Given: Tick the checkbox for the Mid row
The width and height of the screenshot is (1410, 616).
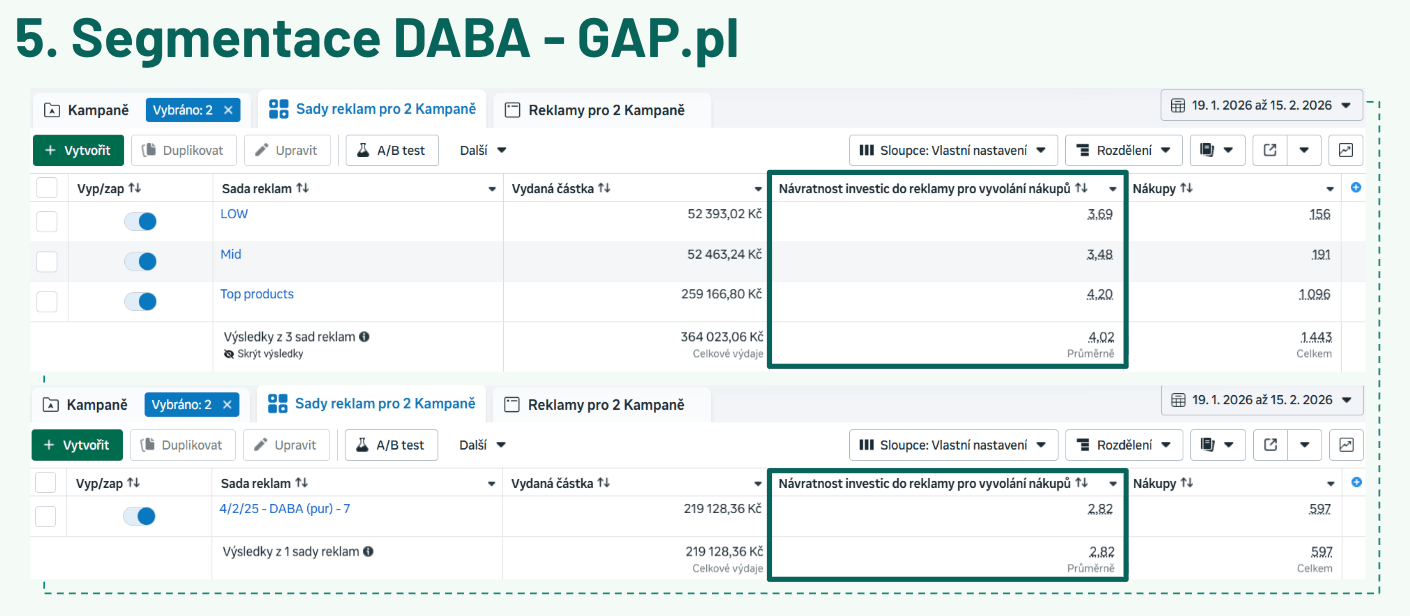Looking at the screenshot, I should coord(47,261).
